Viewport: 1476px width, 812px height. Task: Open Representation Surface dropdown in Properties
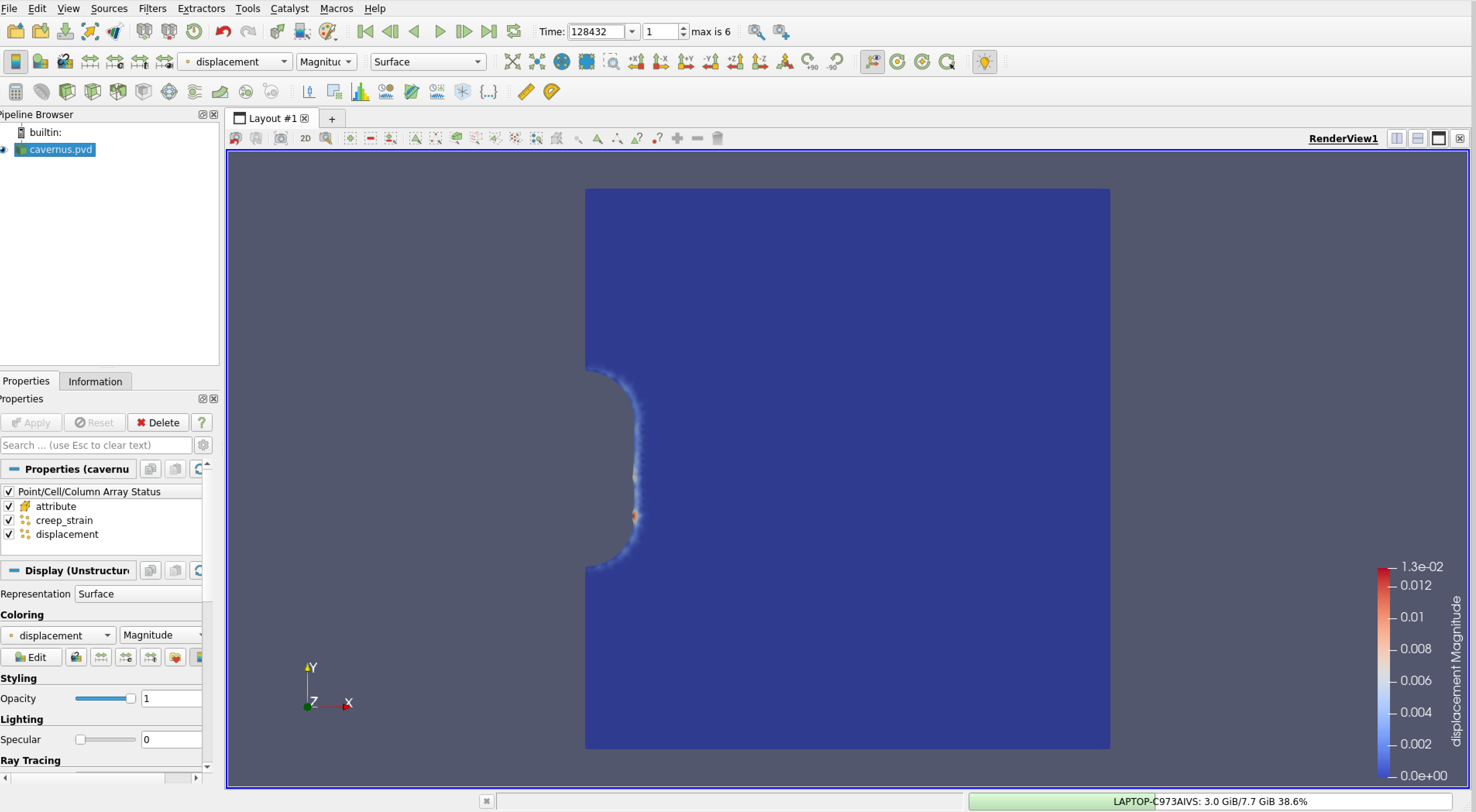[138, 594]
